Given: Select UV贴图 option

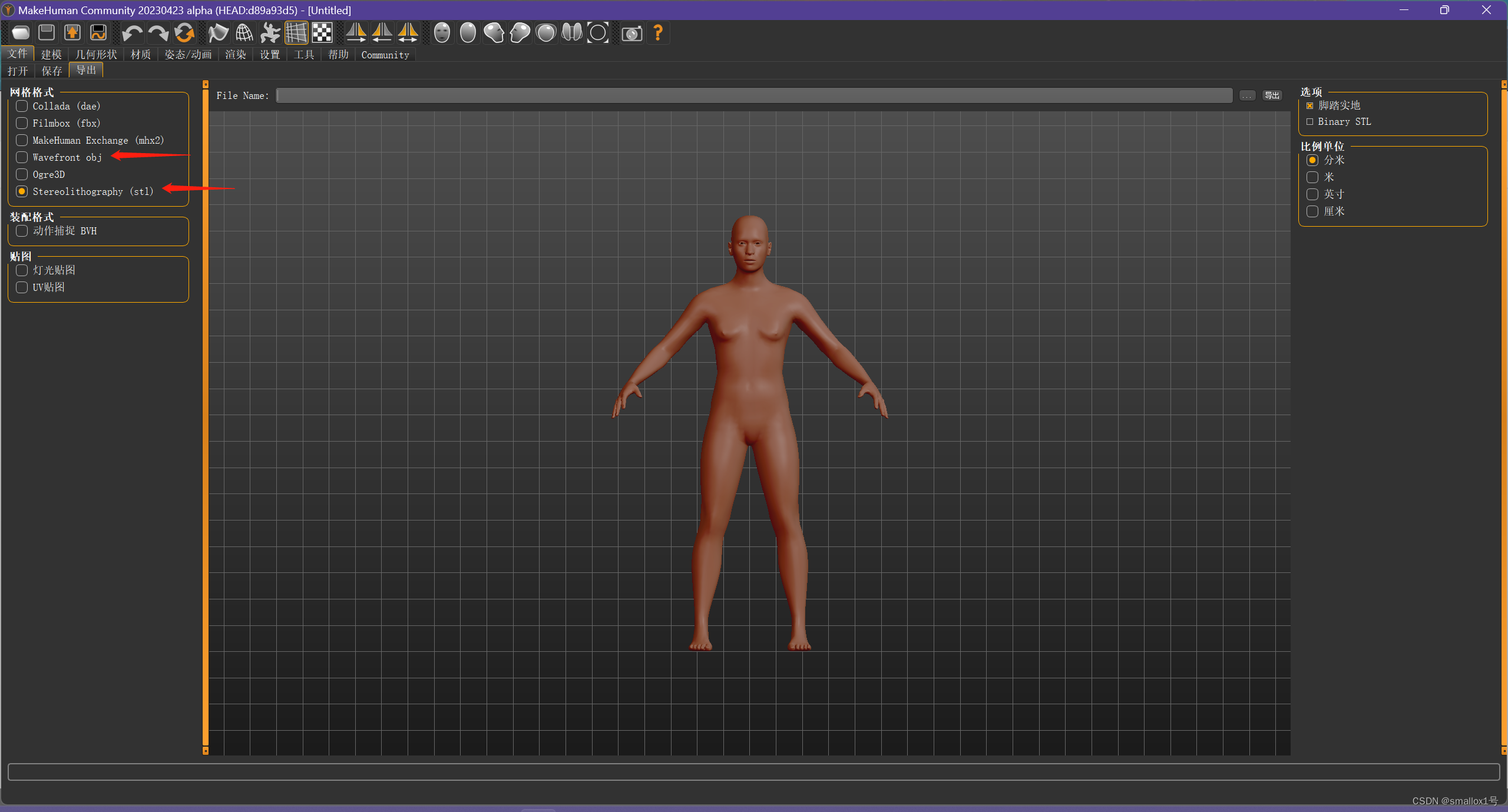Looking at the screenshot, I should click(41, 287).
